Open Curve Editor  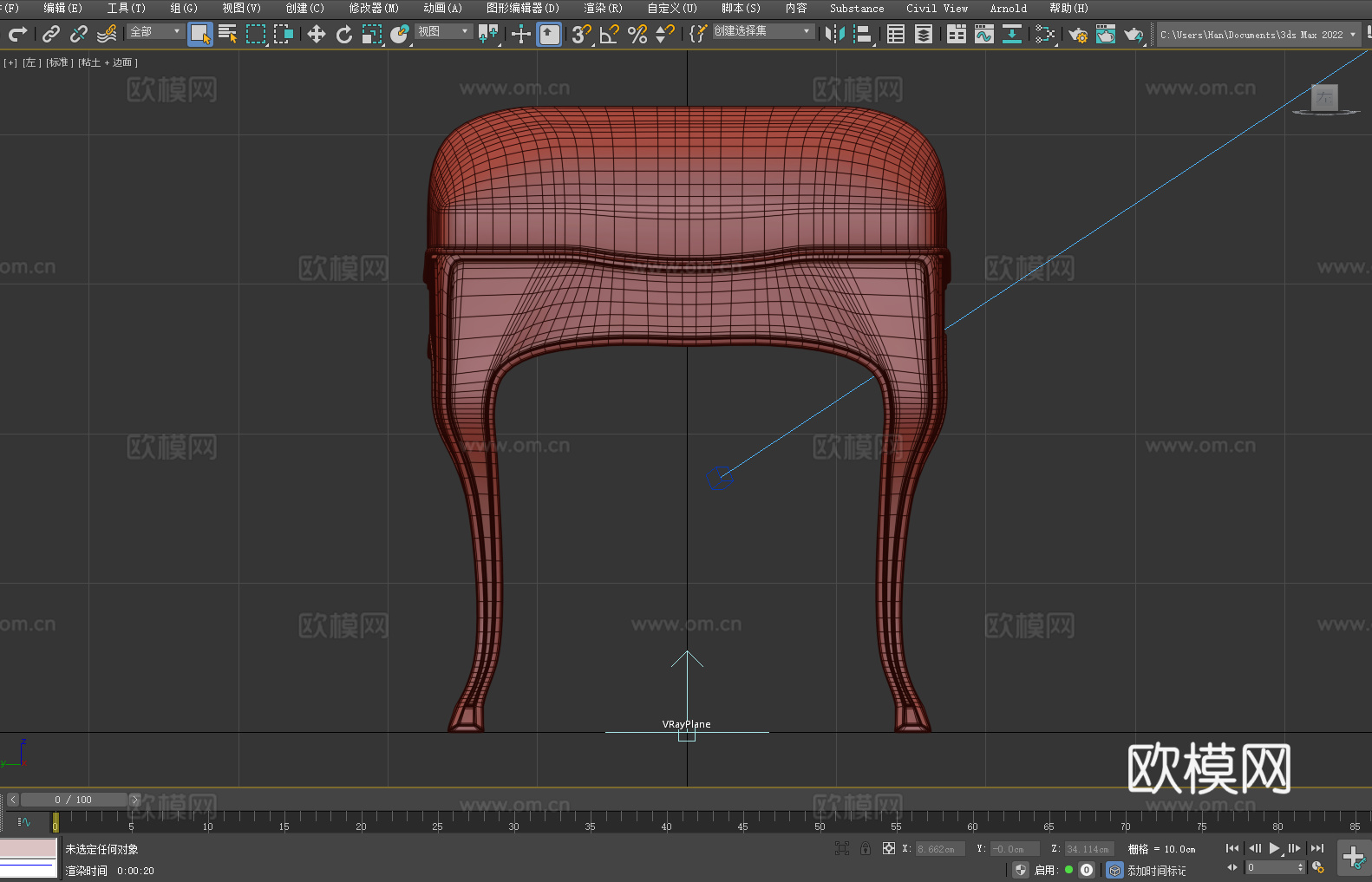pyautogui.click(x=984, y=34)
